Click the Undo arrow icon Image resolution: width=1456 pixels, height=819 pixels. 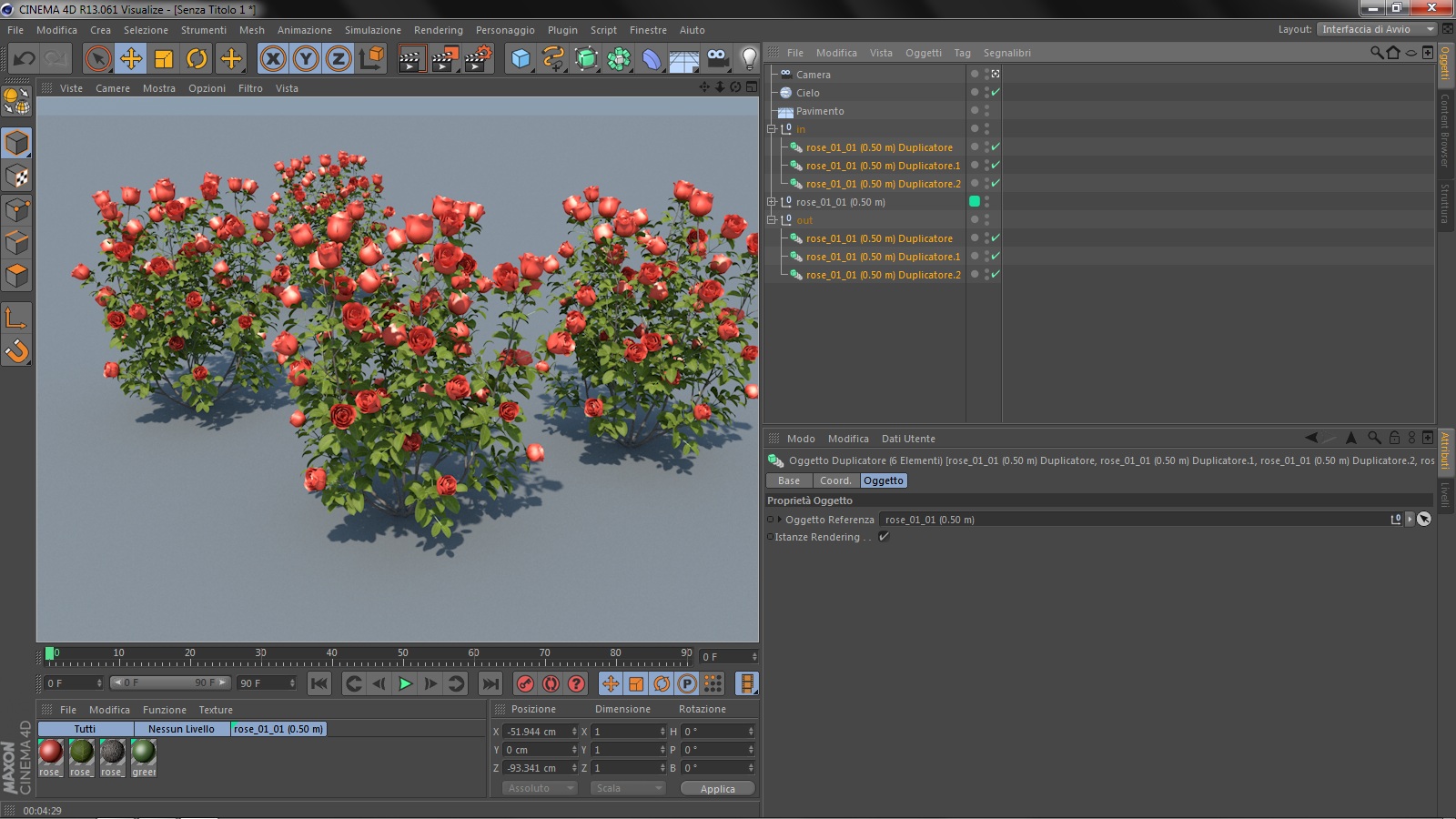point(25,59)
